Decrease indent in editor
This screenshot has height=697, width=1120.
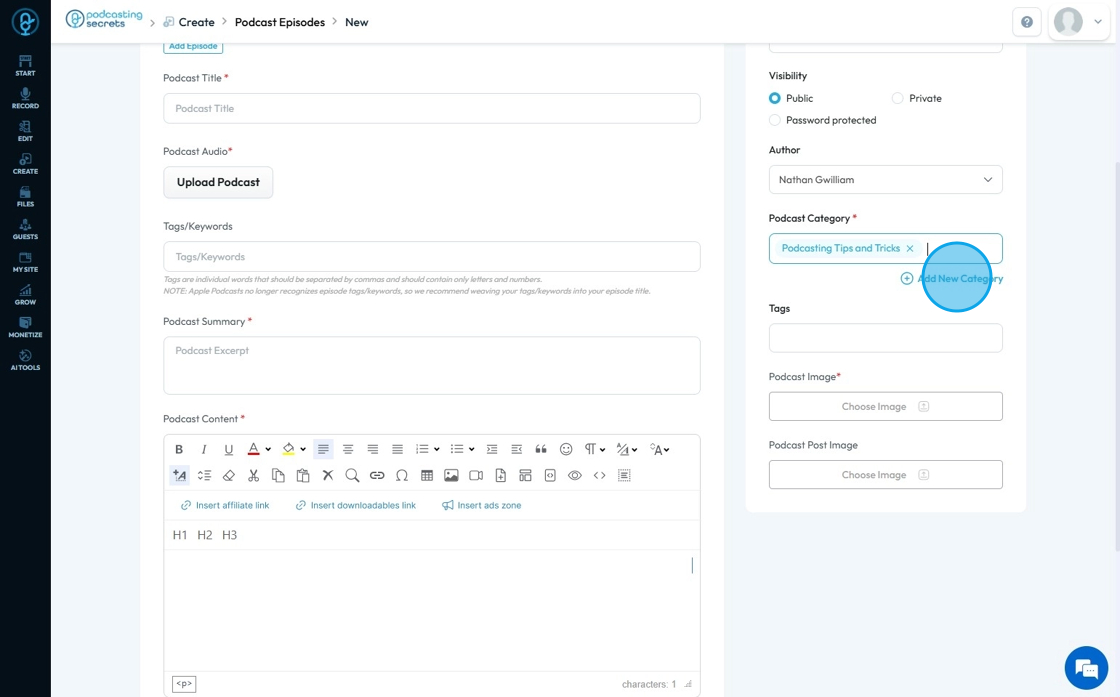(516, 449)
